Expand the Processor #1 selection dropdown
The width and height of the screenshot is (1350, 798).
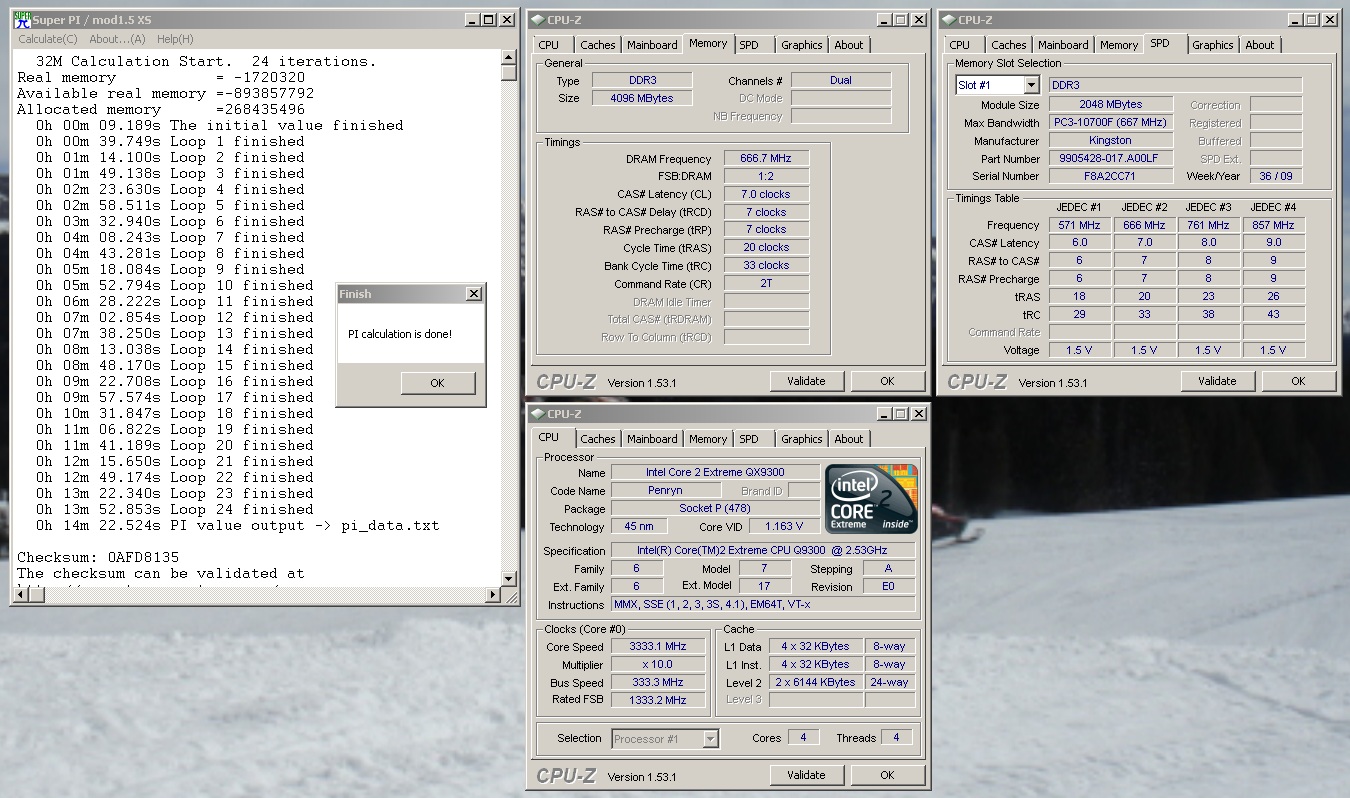coord(710,739)
